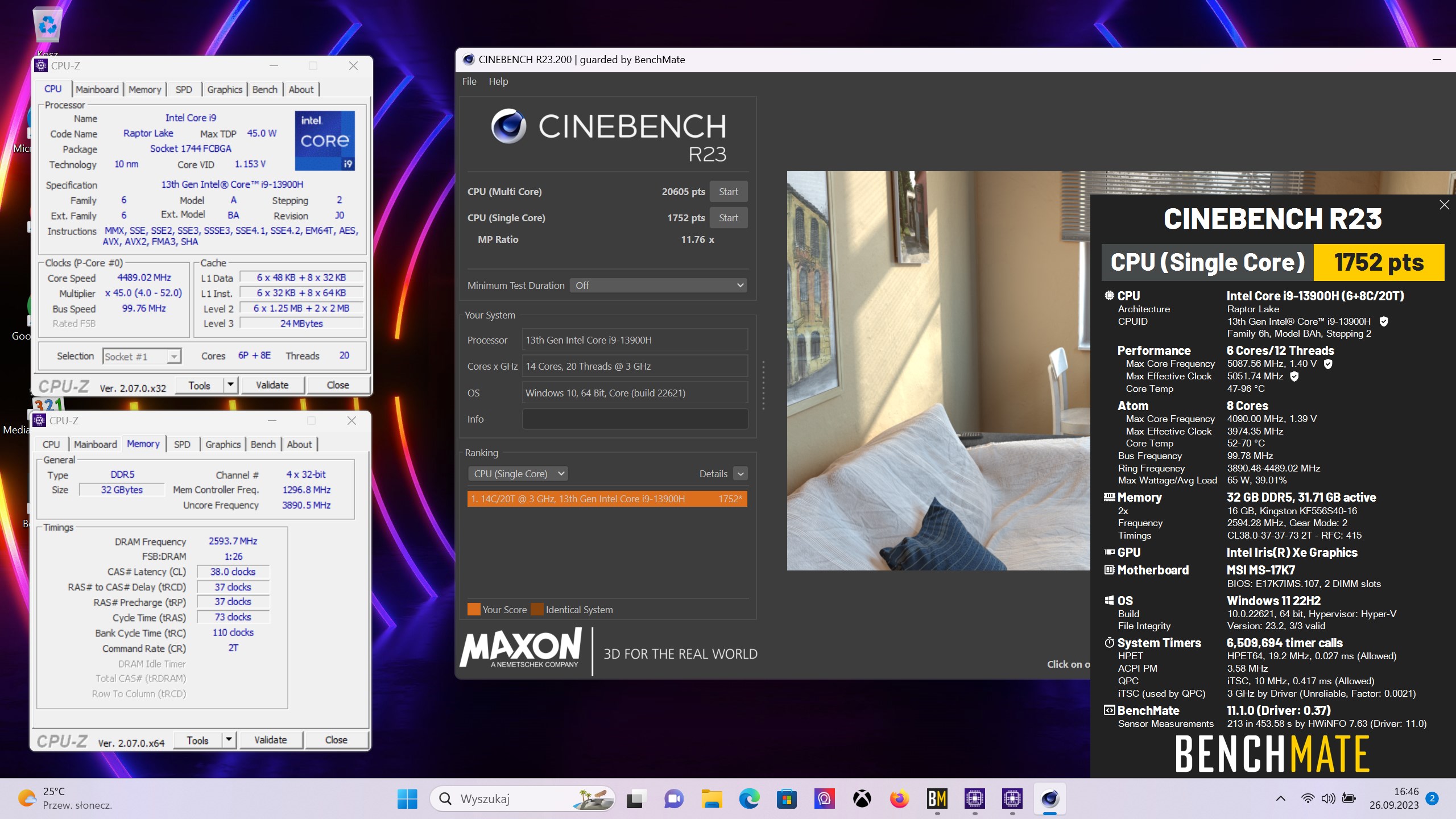Open Graphics tab in top CPU-Z

(225, 89)
